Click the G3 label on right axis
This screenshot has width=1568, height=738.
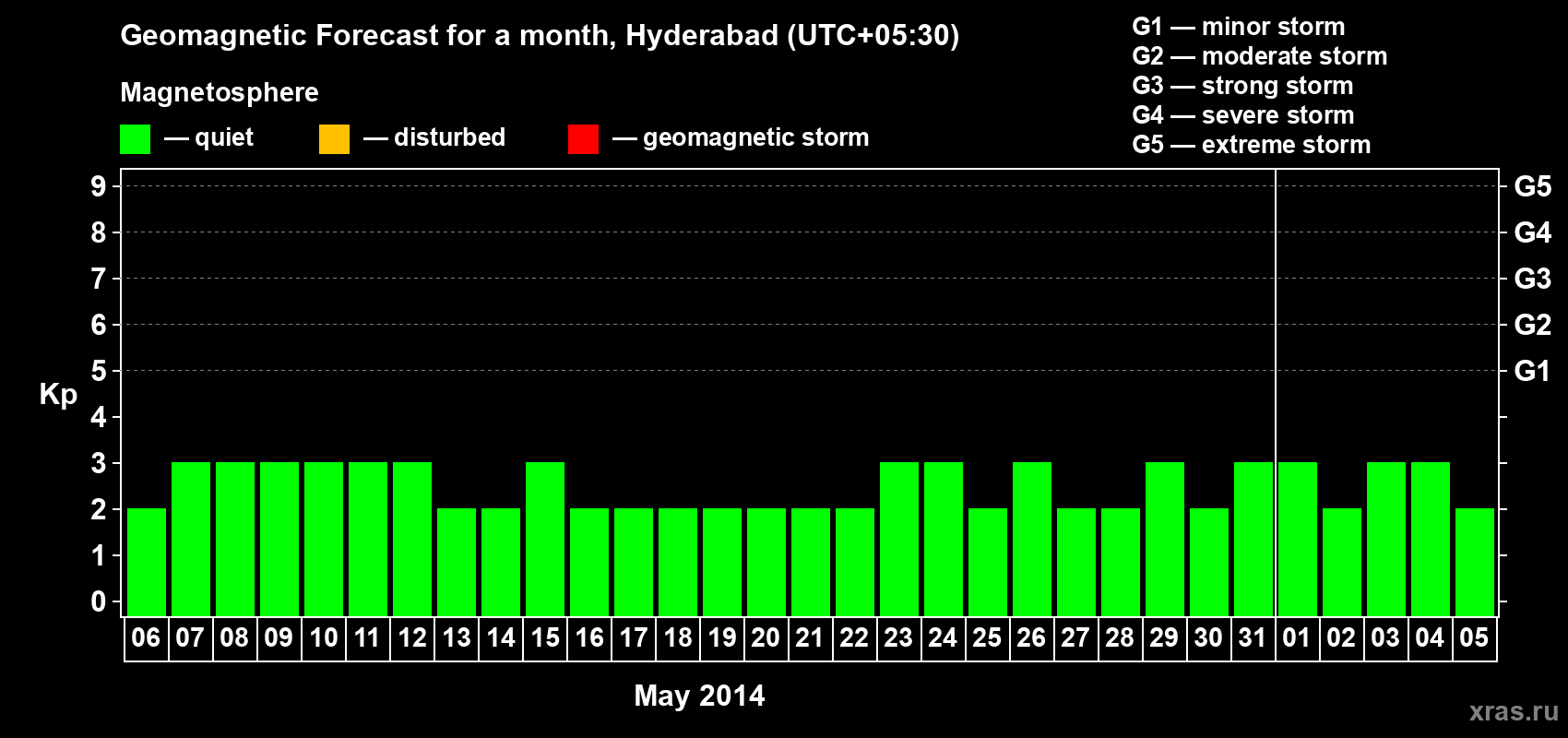1533,279
